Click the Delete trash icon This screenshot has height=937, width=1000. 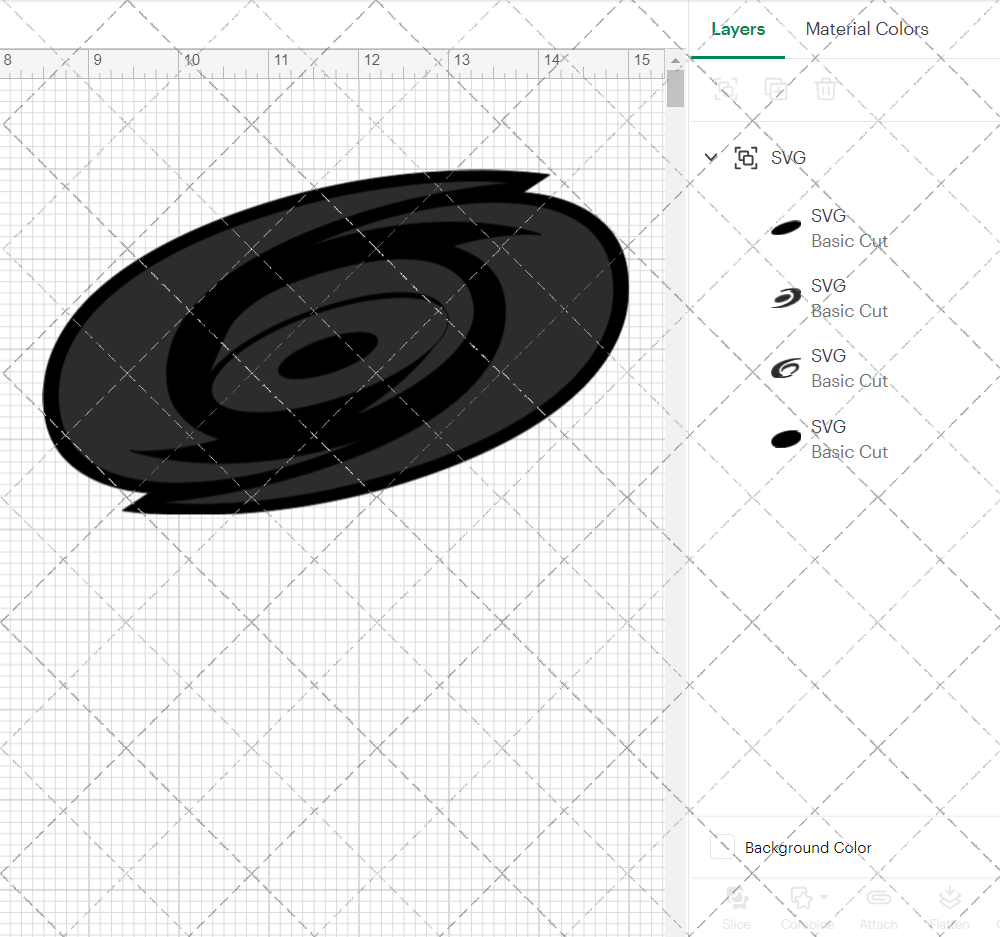click(825, 89)
